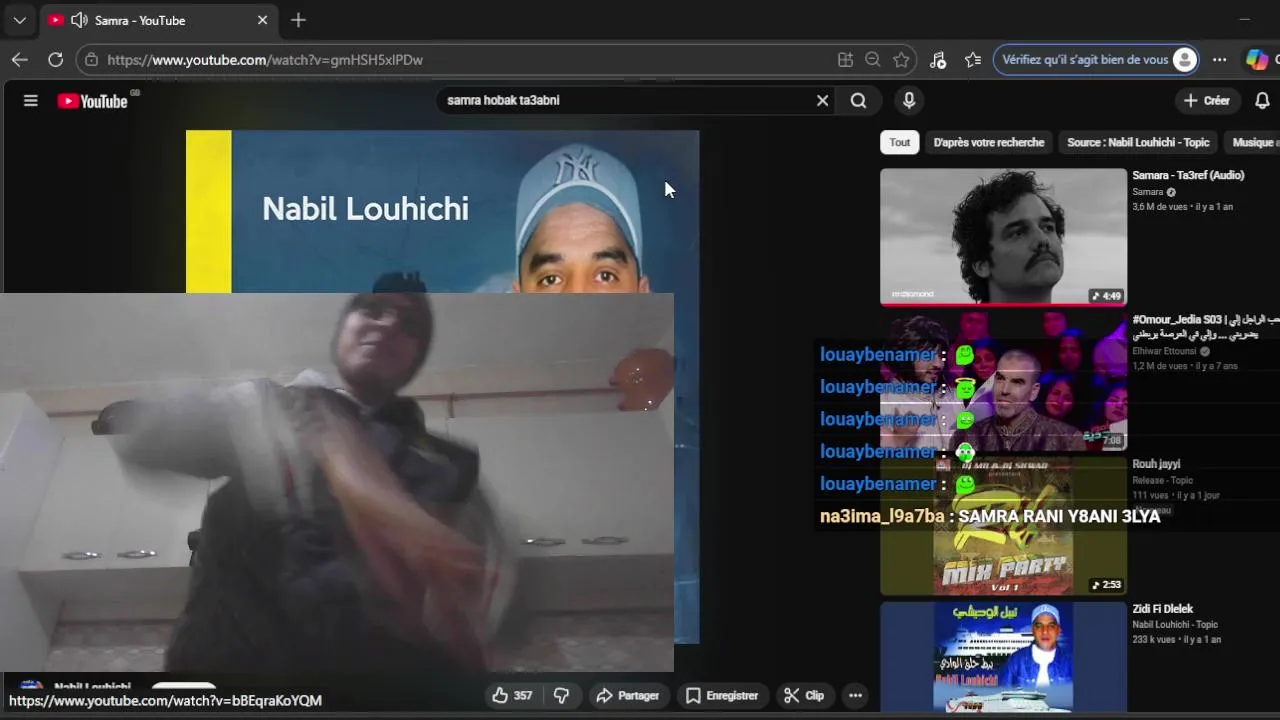Click the 233 k vues text

point(1155,639)
